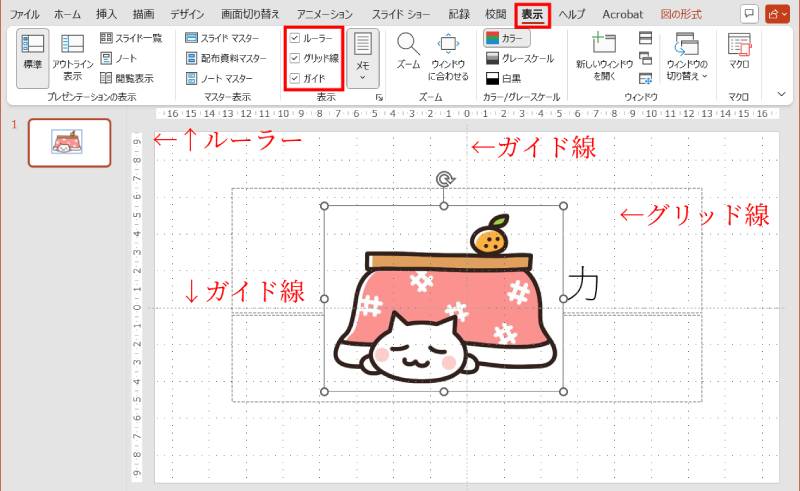
Task: Open the マクロ macros button
Action: point(739,51)
